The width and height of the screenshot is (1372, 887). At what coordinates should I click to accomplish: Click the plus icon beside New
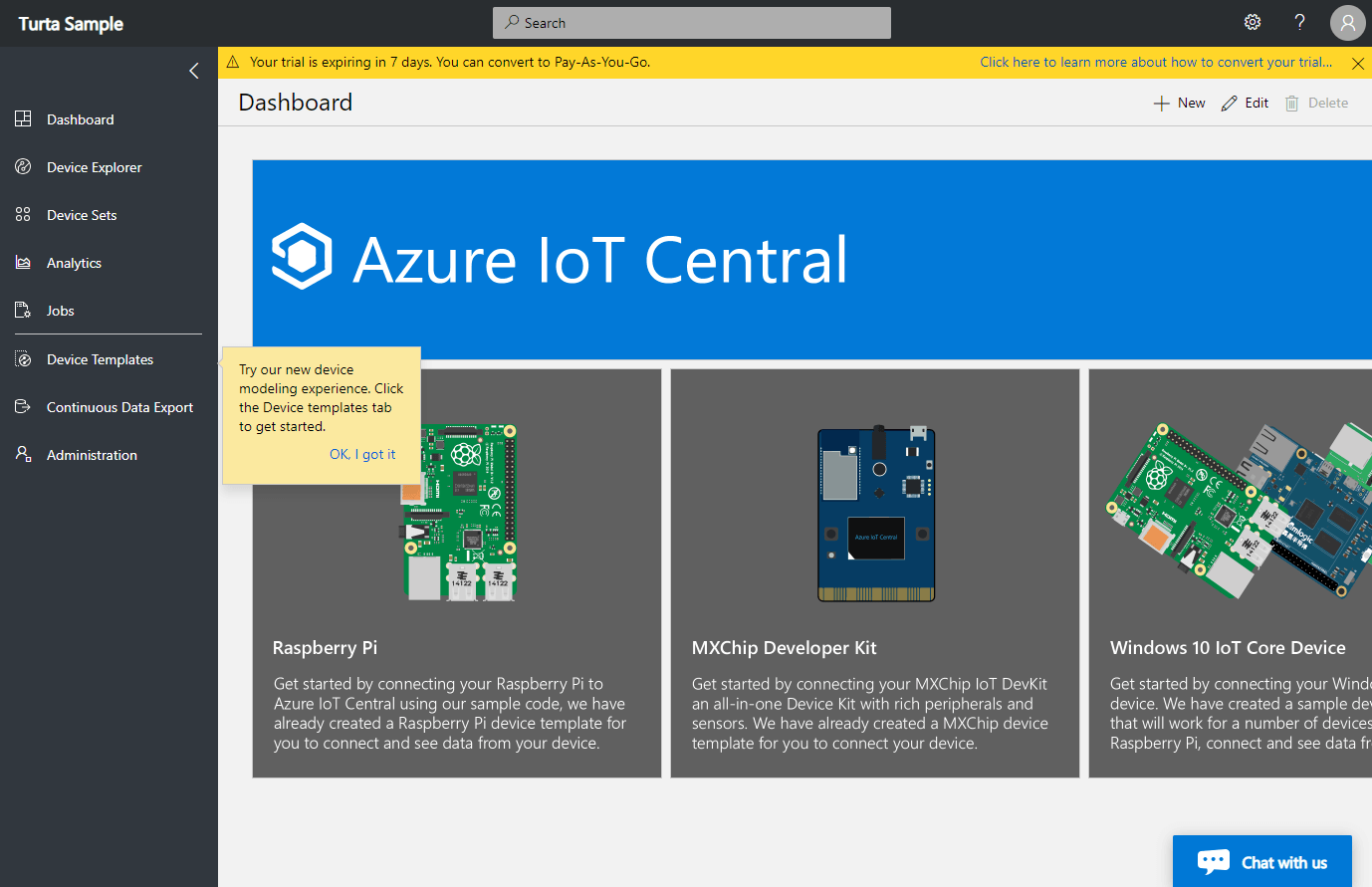coord(1161,104)
